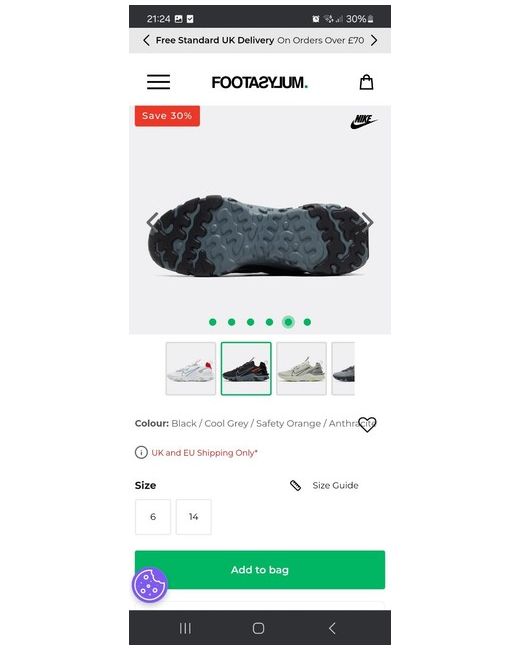Show previous product image with left chevron
The height and width of the screenshot is (650, 520).
(x=153, y=221)
